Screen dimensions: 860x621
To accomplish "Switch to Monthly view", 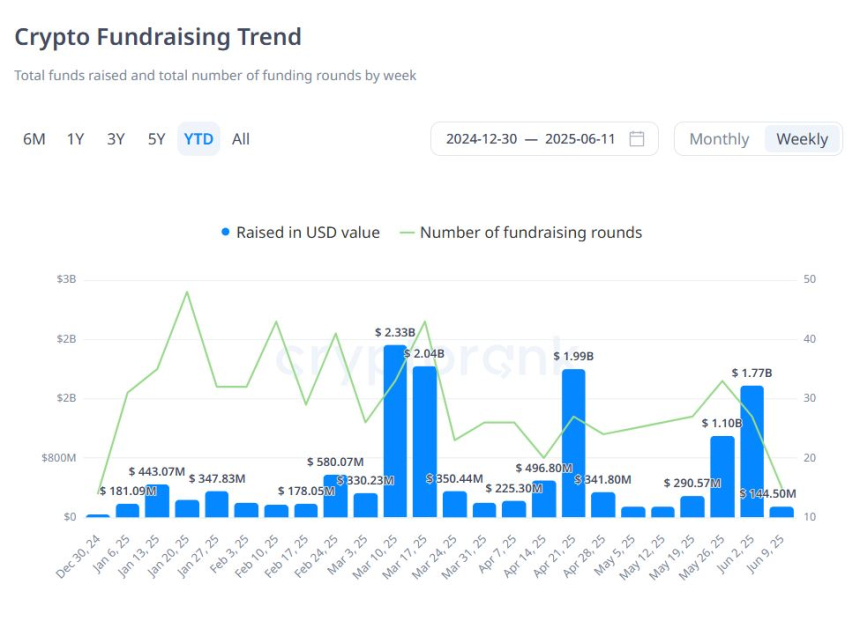I will pyautogui.click(x=719, y=138).
